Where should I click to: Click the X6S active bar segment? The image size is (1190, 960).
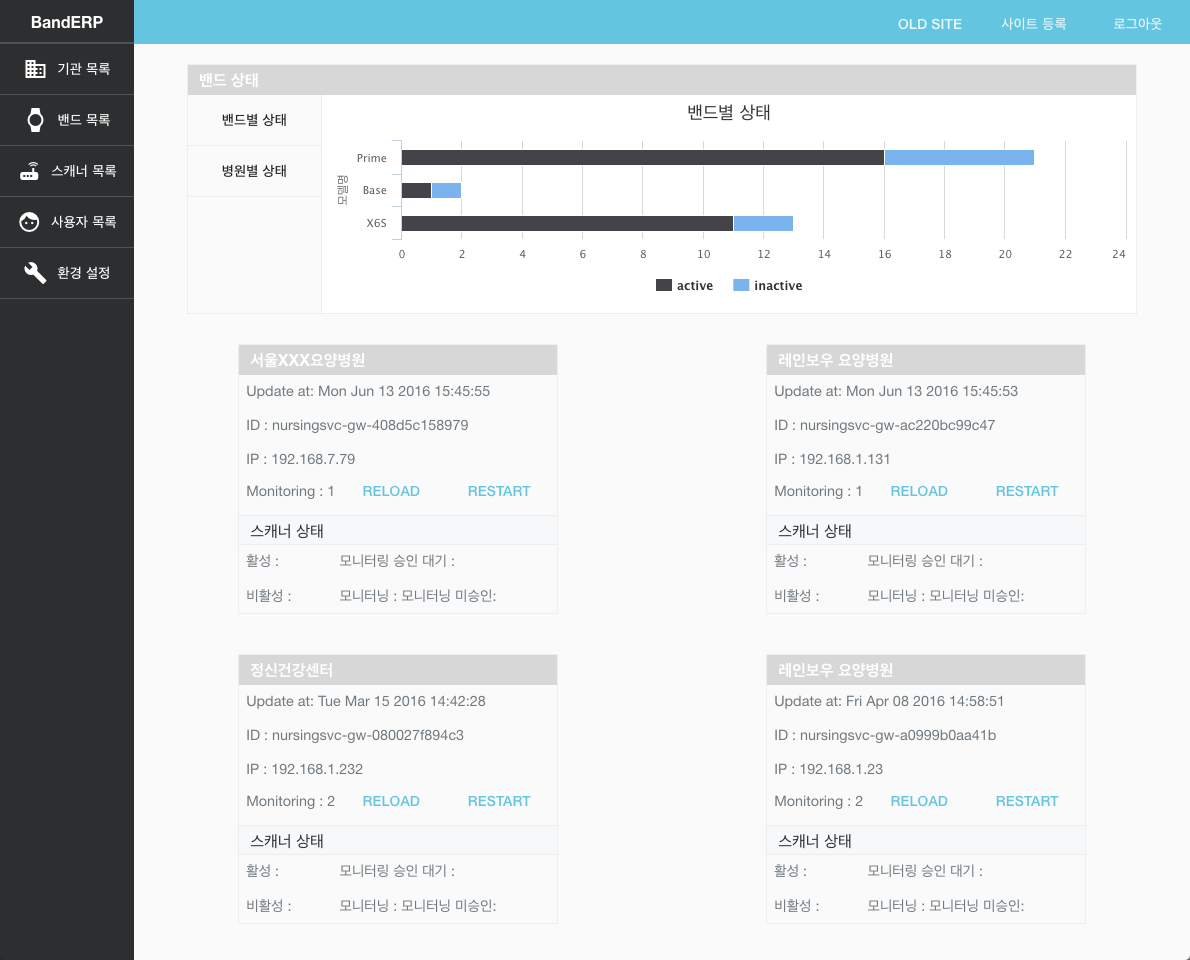[x=567, y=223]
